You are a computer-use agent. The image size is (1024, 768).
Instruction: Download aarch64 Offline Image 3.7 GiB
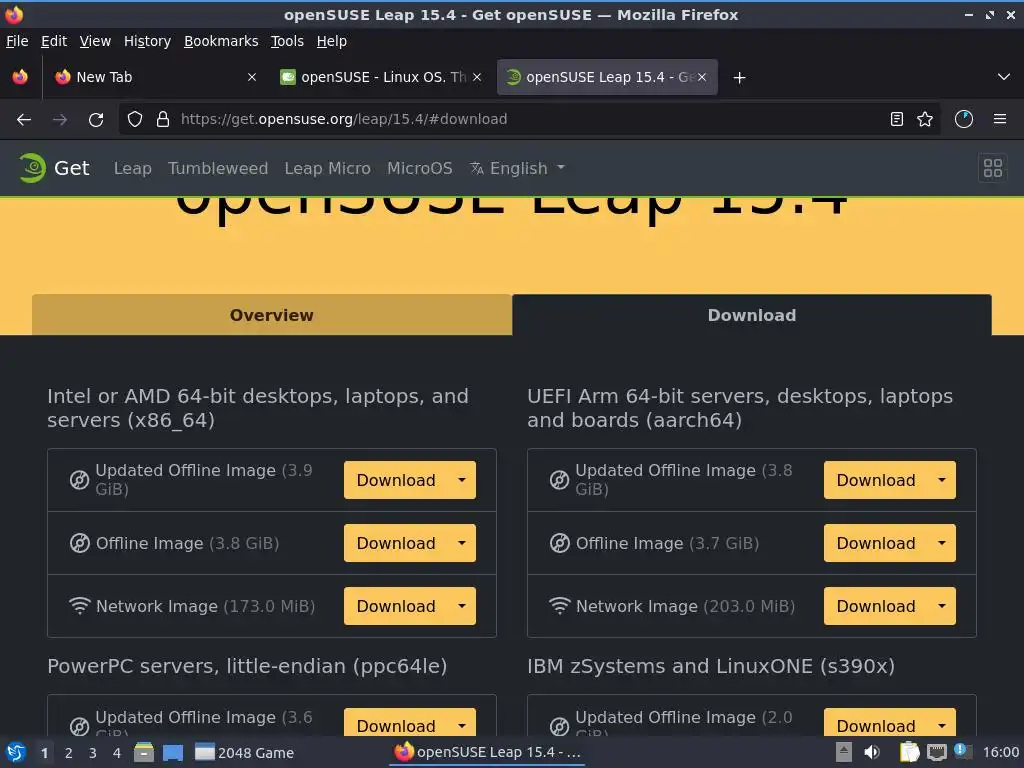[x=876, y=543]
